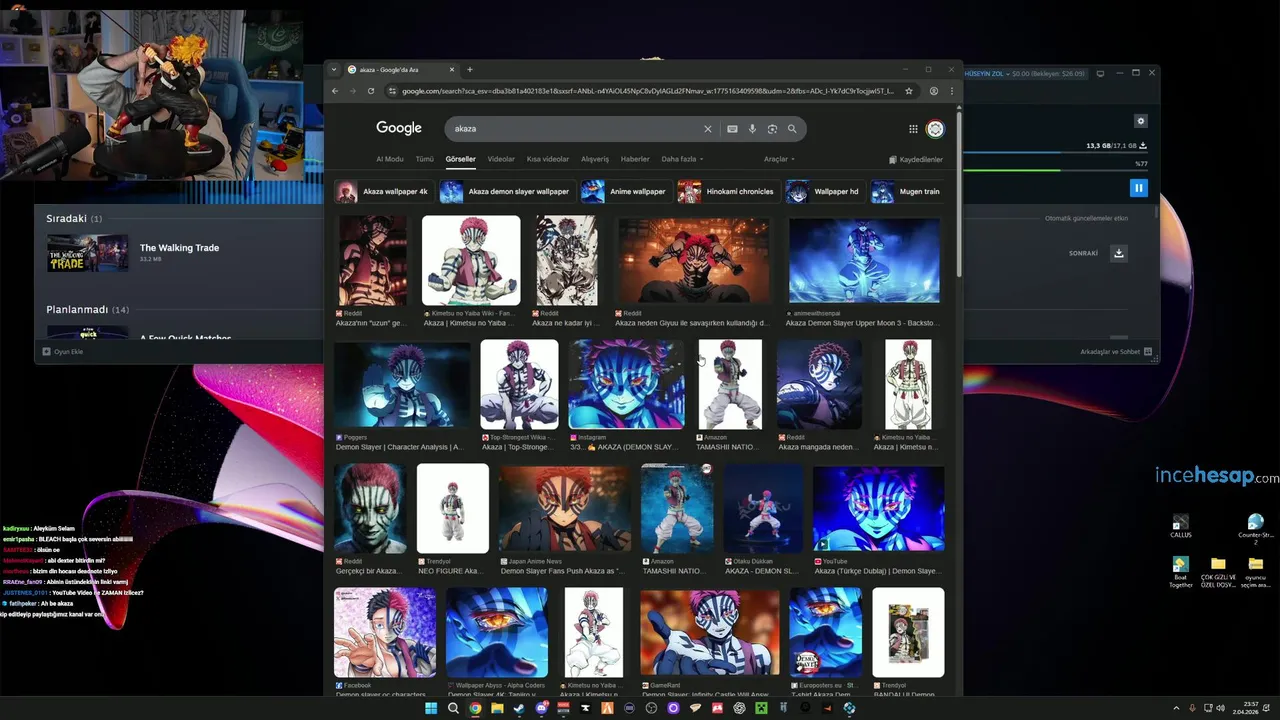Clear the Google search box text

[x=708, y=129]
